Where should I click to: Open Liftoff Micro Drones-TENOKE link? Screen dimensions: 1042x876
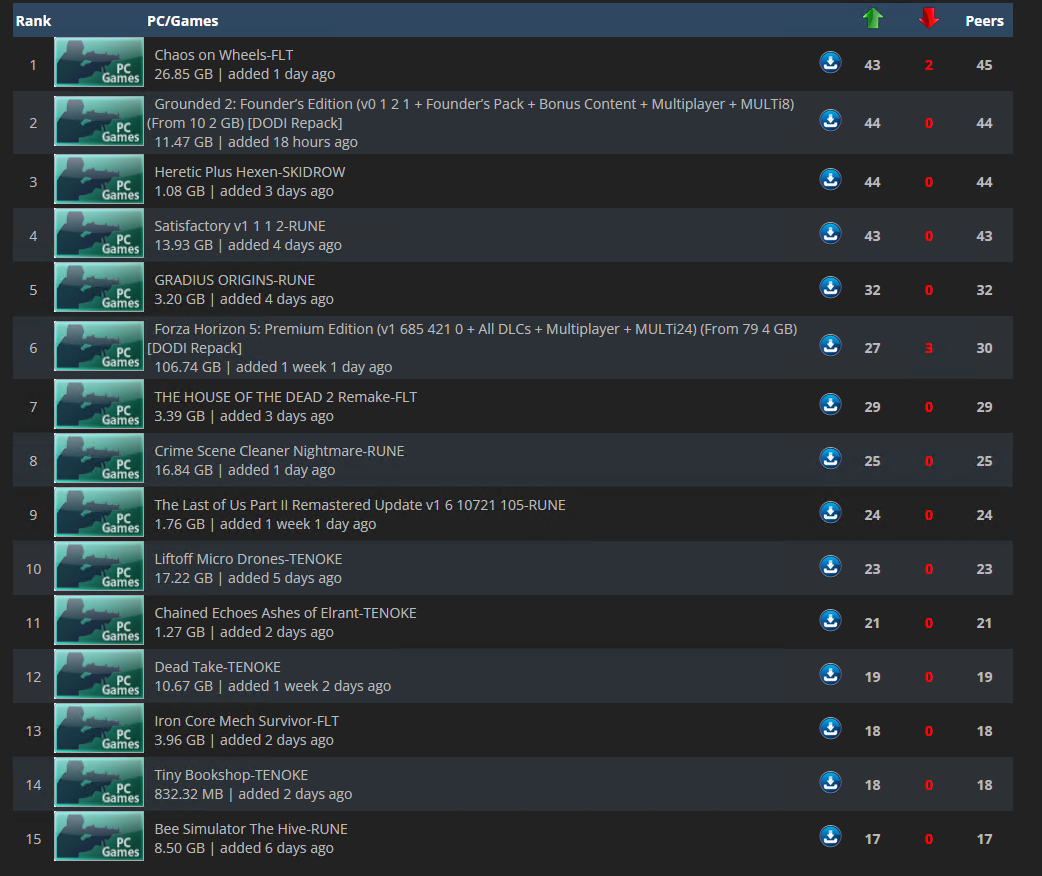[x=248, y=559]
